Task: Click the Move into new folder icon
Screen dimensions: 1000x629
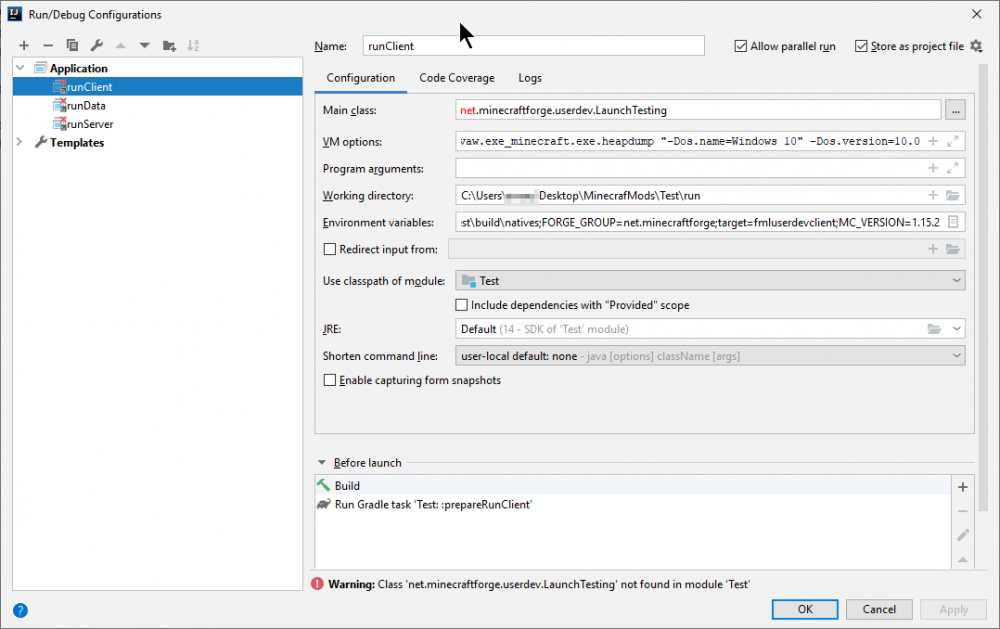Action: (169, 45)
